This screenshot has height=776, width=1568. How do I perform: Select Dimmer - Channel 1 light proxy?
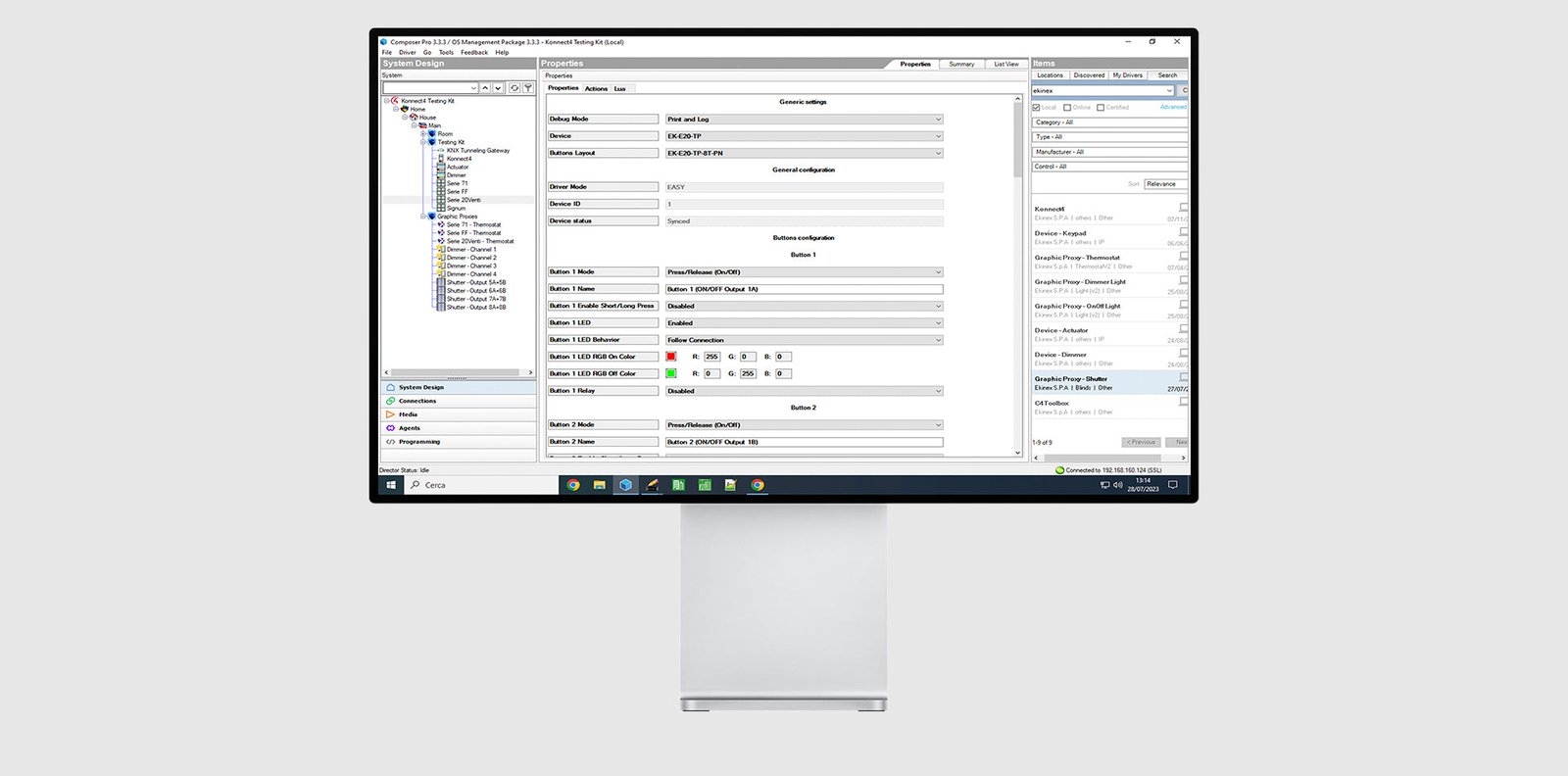click(x=471, y=249)
